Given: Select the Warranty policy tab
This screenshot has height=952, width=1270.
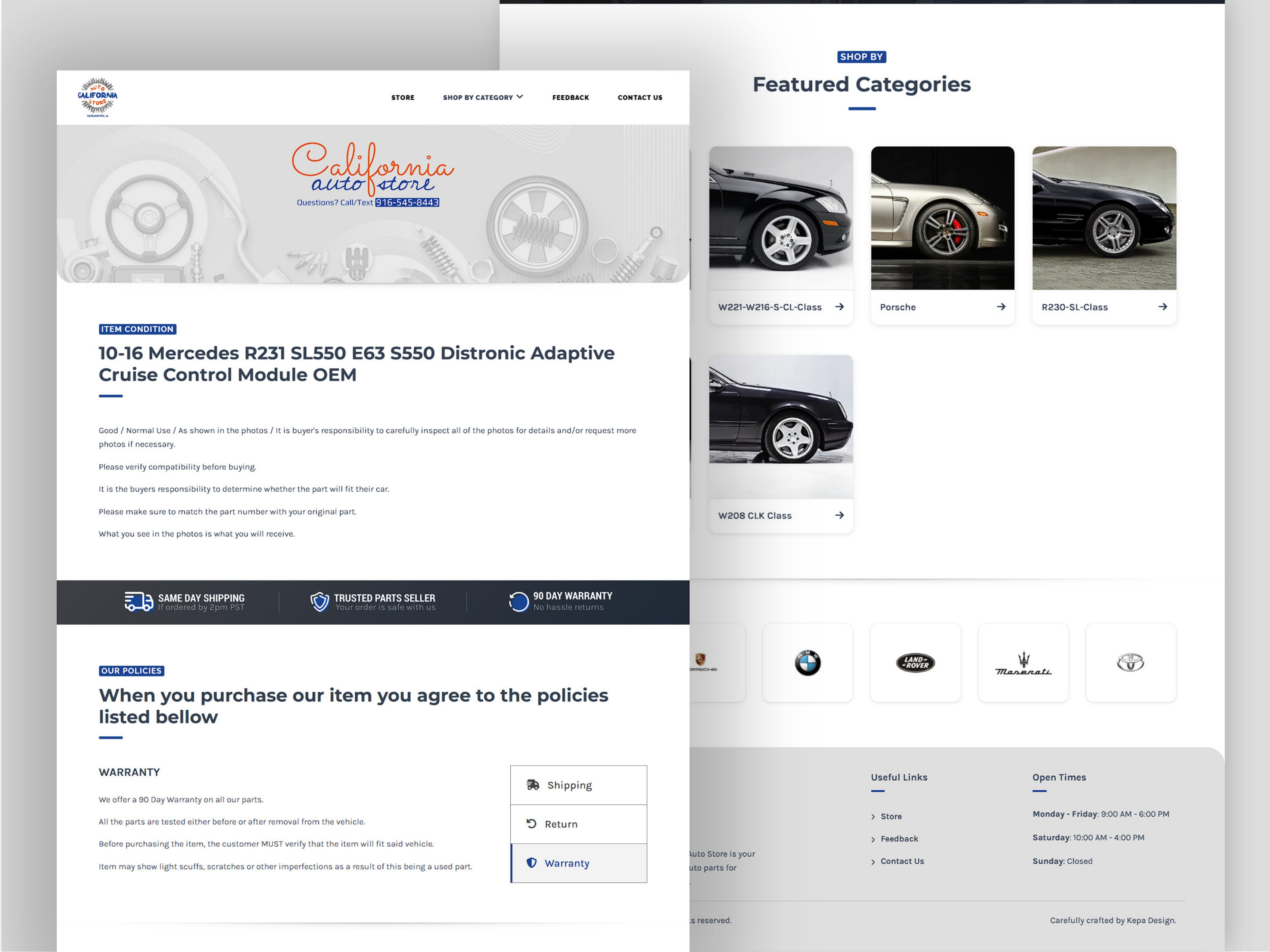Looking at the screenshot, I should pyautogui.click(x=578, y=863).
